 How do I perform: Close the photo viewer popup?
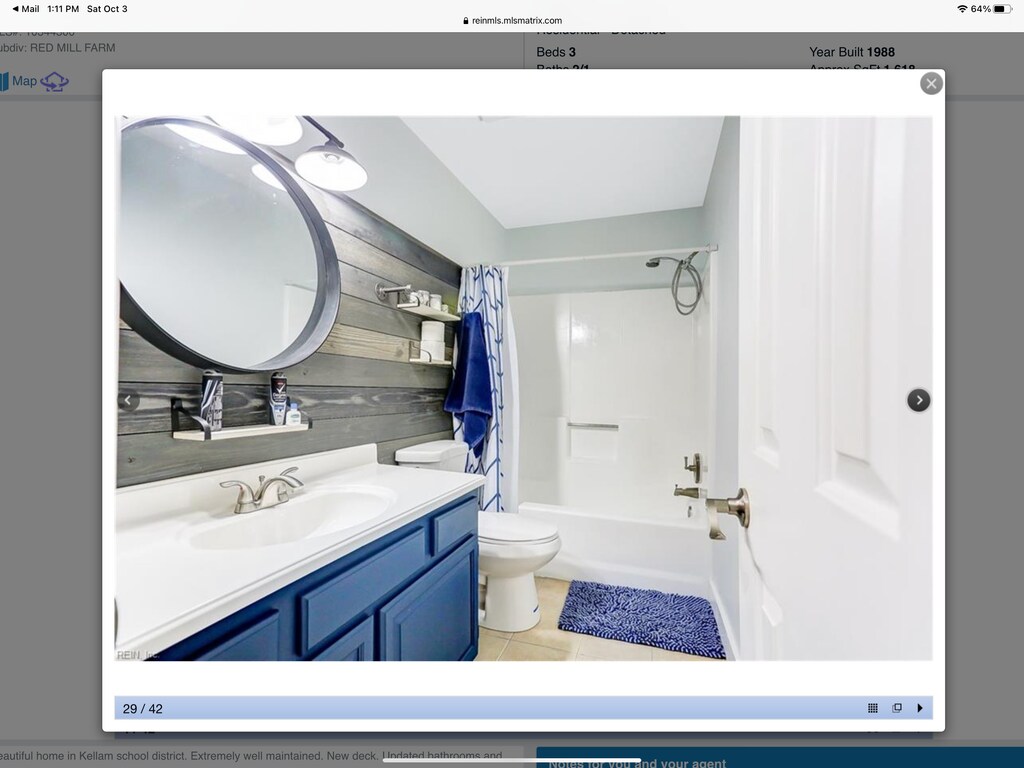coord(931,84)
